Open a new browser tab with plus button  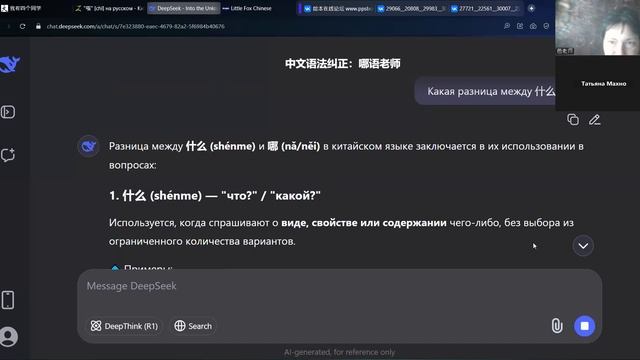(x=531, y=8)
